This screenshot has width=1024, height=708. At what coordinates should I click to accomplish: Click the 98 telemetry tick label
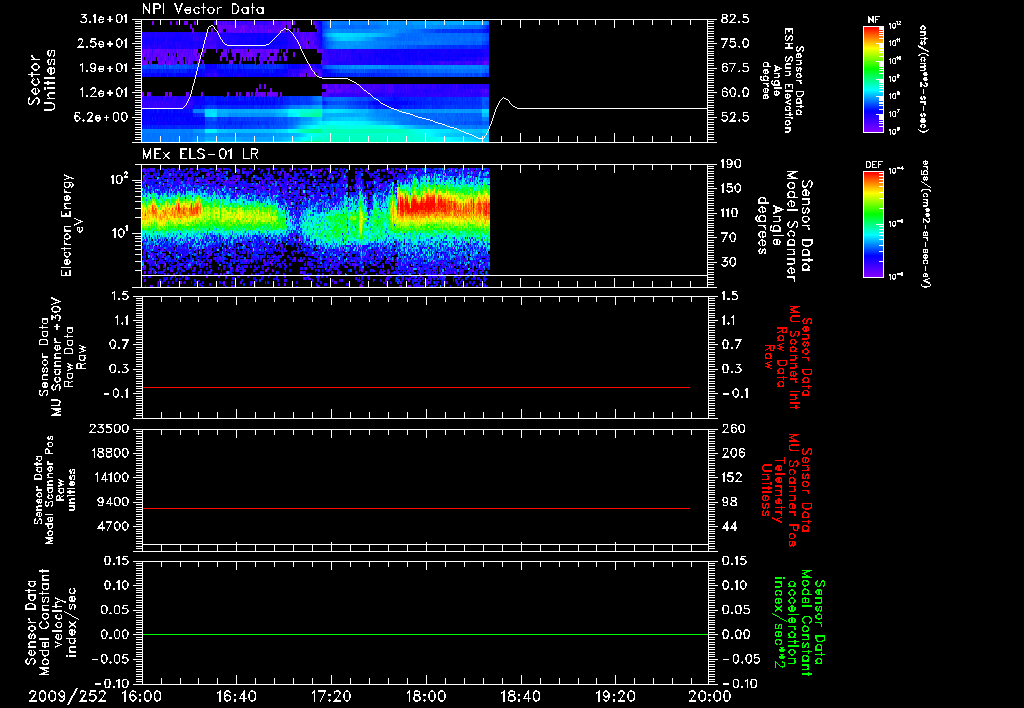(729, 502)
